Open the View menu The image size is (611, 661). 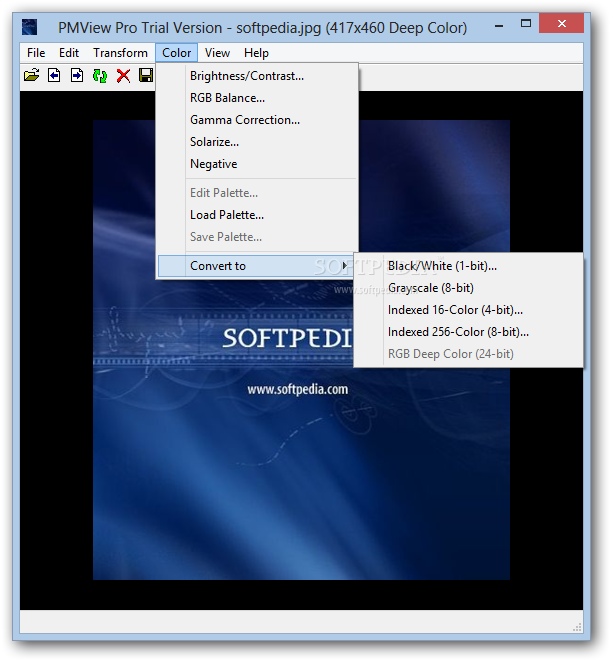coord(217,53)
